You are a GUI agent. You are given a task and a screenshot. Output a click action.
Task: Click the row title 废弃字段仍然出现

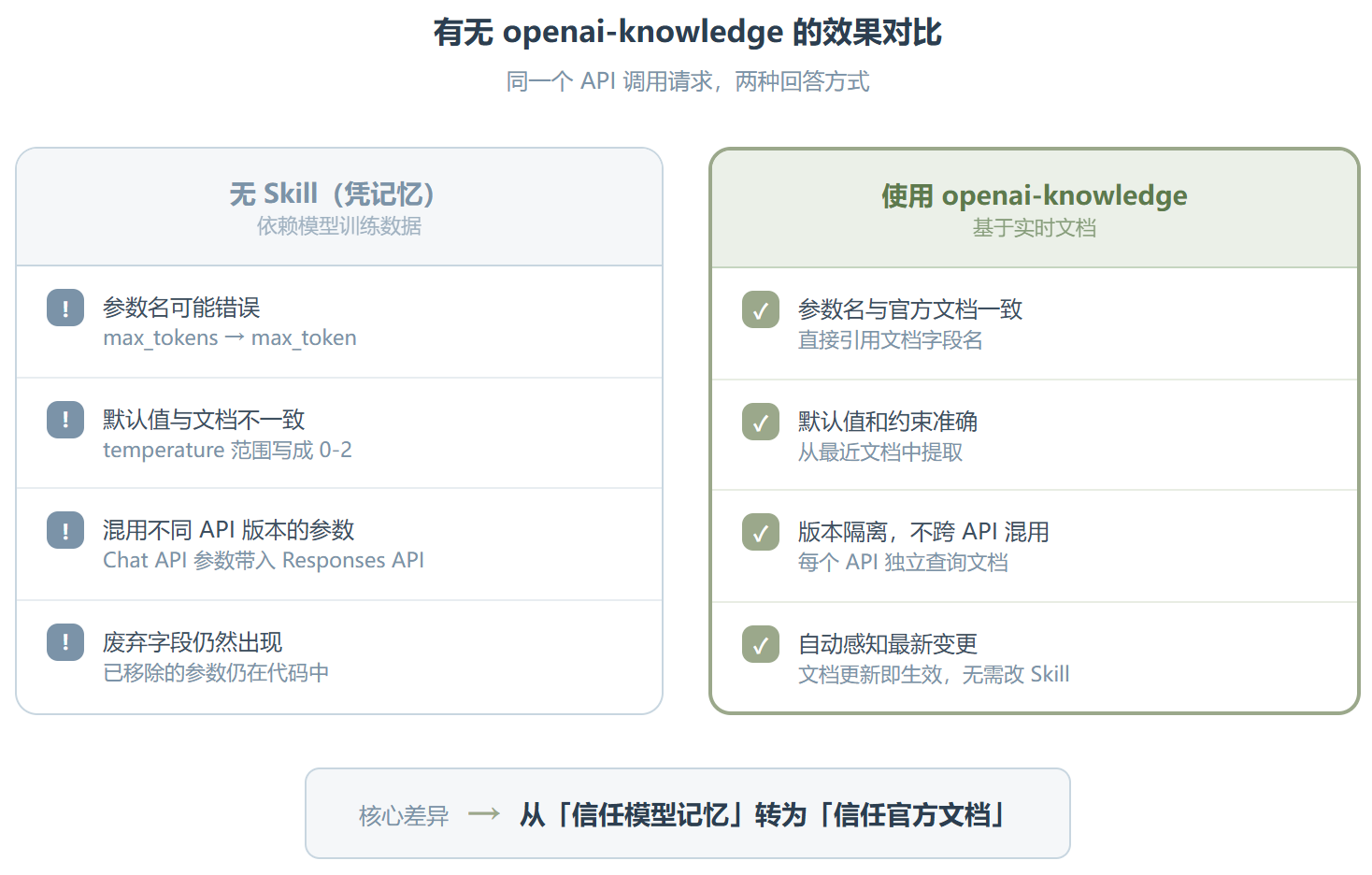coord(193,642)
